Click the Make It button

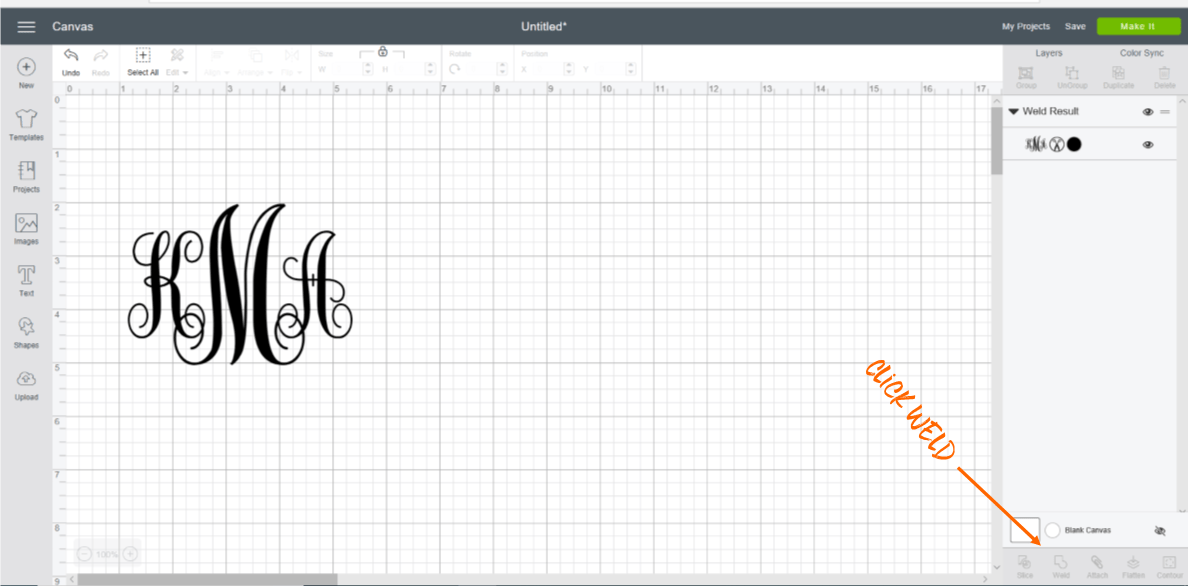(x=1138, y=25)
